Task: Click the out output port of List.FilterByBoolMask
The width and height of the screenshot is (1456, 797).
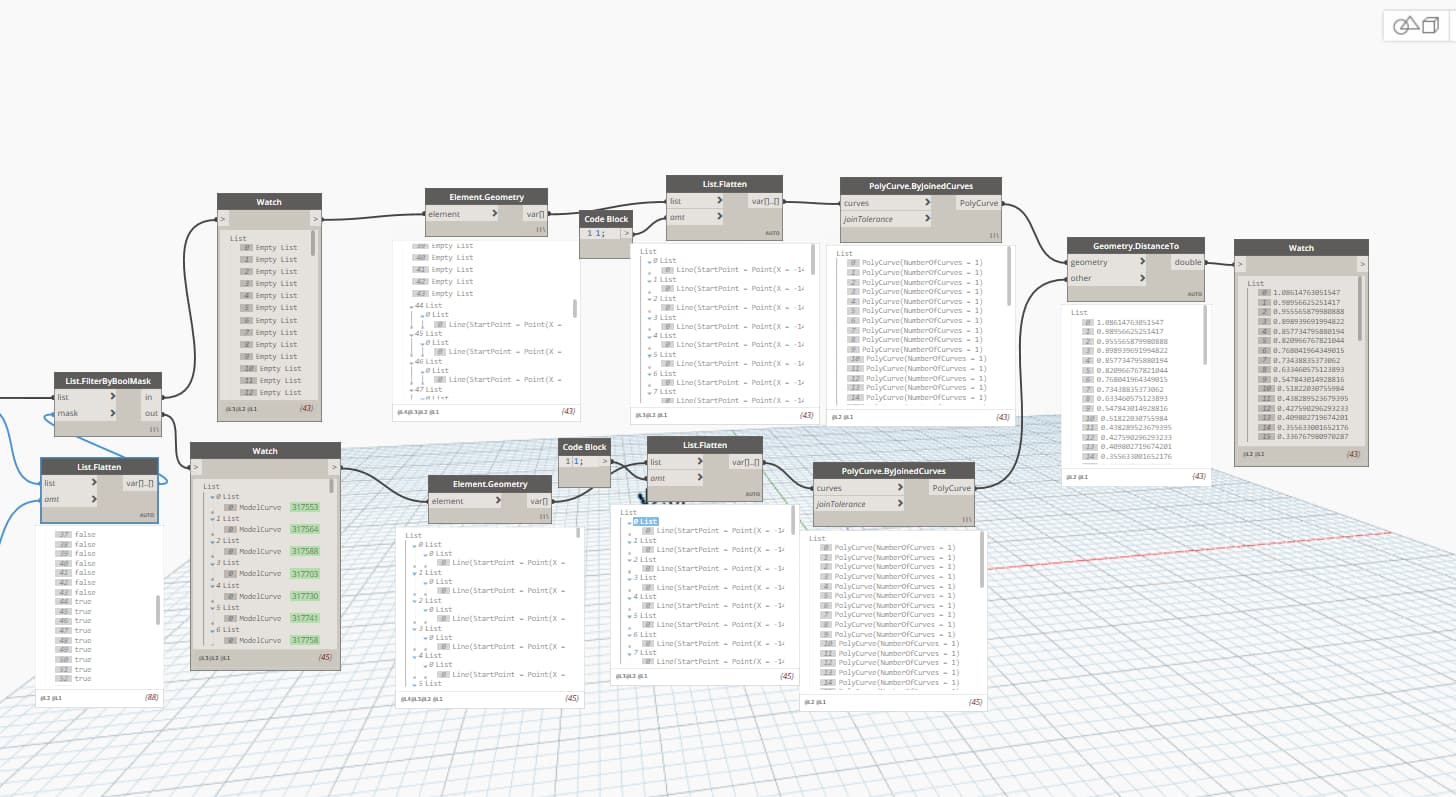Action: tap(150, 413)
